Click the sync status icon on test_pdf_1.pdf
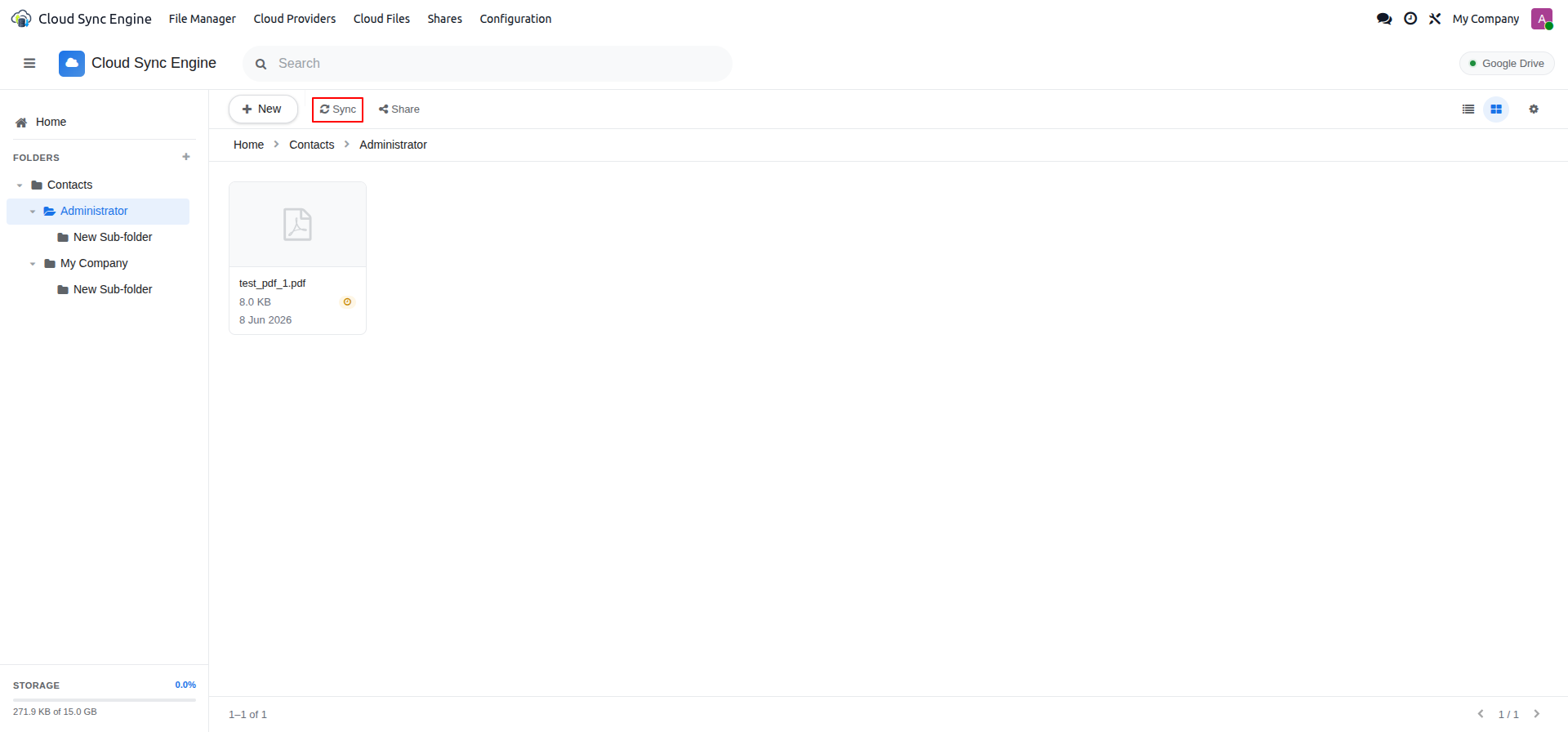This screenshot has height=732, width=1568. pos(347,302)
